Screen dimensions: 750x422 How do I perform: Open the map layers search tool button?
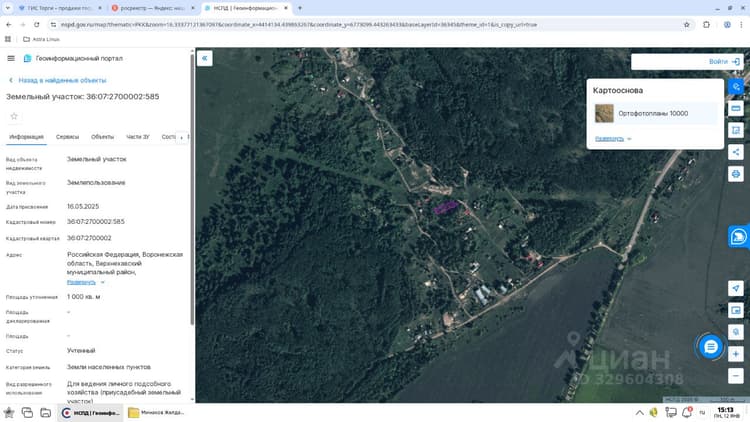pyautogui.click(x=736, y=87)
